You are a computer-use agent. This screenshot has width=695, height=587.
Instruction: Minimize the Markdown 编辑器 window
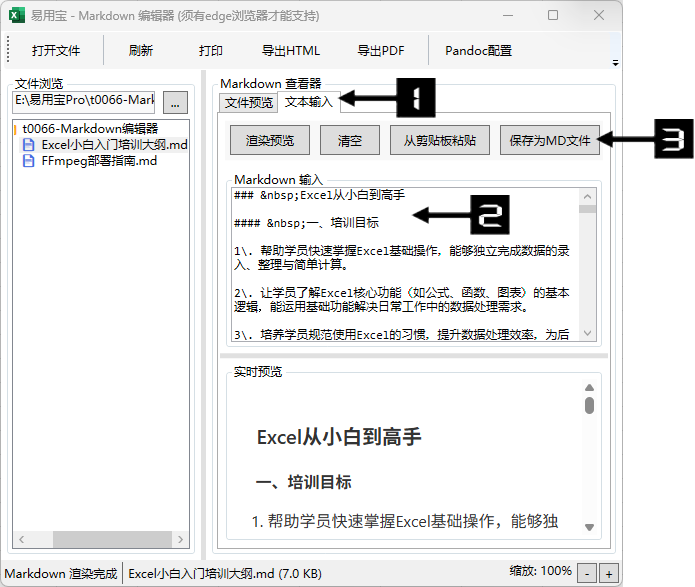tap(508, 16)
